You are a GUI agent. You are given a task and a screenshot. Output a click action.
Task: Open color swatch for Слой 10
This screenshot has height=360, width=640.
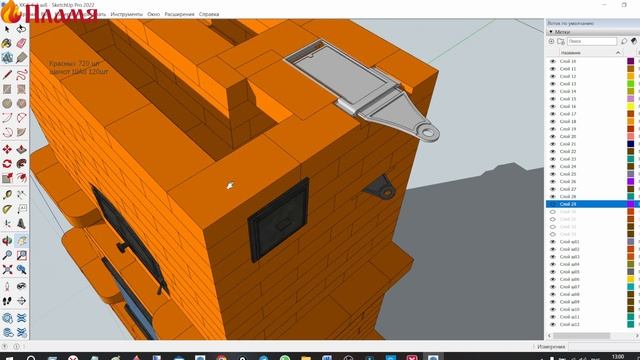(x=631, y=61)
